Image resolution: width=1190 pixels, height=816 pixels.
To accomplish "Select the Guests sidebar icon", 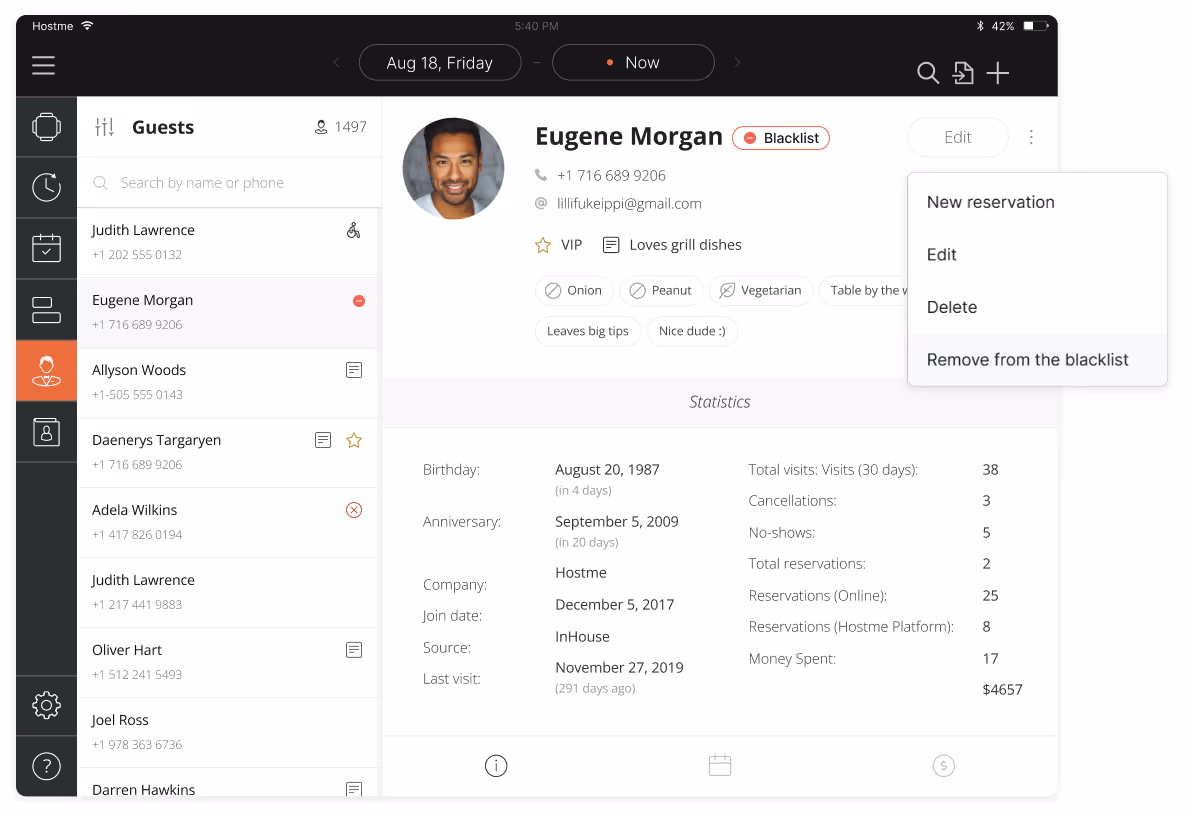I will coord(46,370).
